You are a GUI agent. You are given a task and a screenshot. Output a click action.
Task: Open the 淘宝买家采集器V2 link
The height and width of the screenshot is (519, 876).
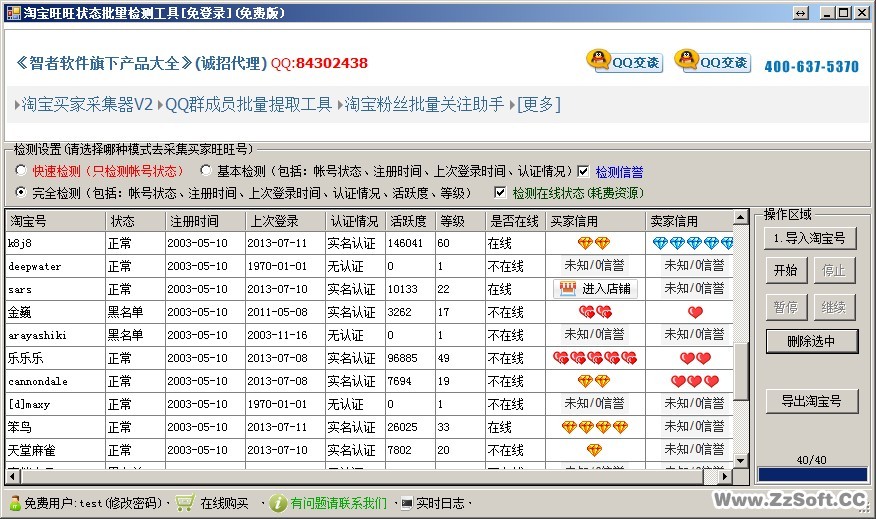[x=88, y=105]
